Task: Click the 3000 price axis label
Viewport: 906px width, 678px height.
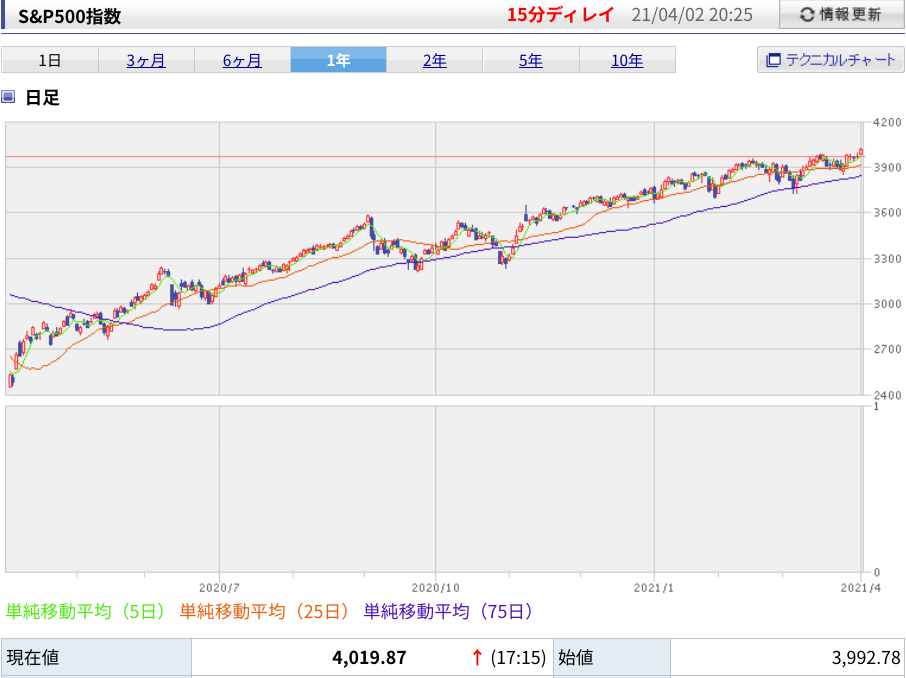Action: tap(887, 304)
